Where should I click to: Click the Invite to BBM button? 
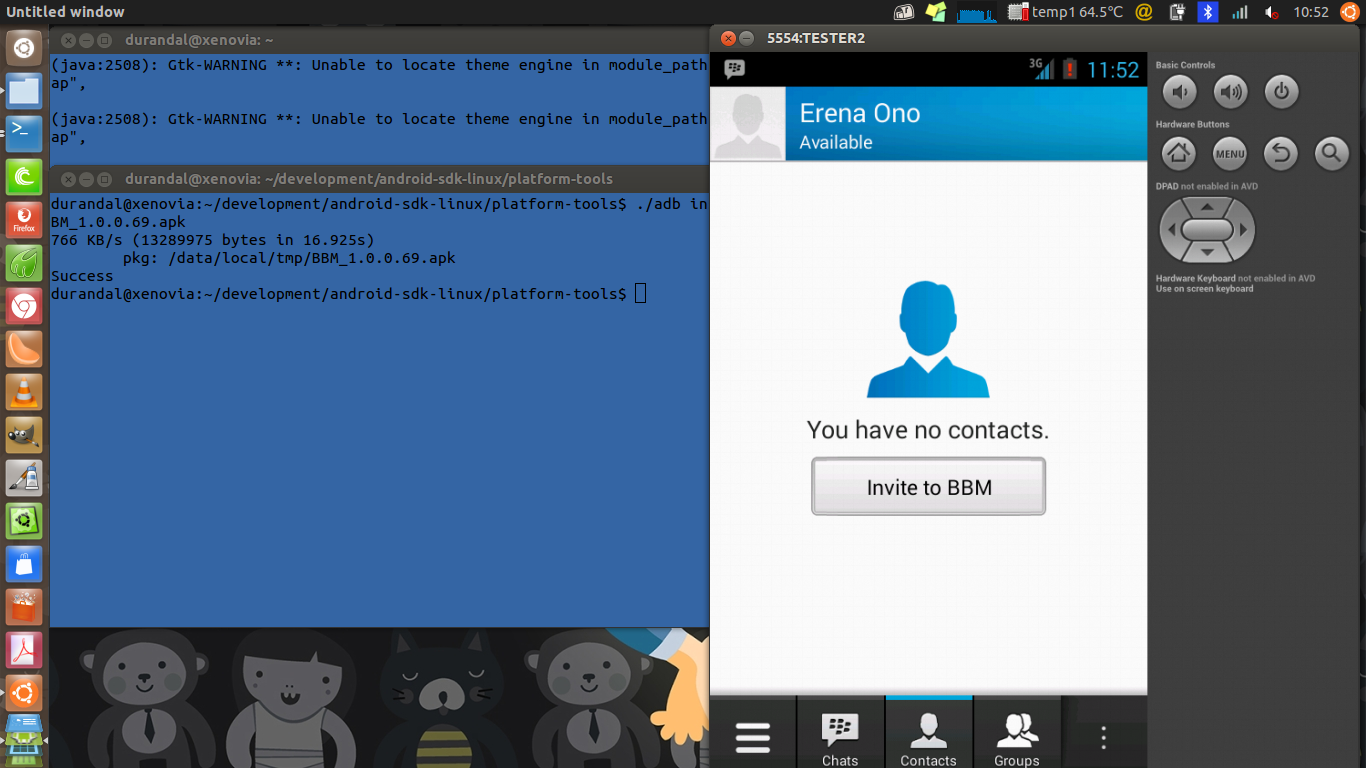(x=929, y=487)
